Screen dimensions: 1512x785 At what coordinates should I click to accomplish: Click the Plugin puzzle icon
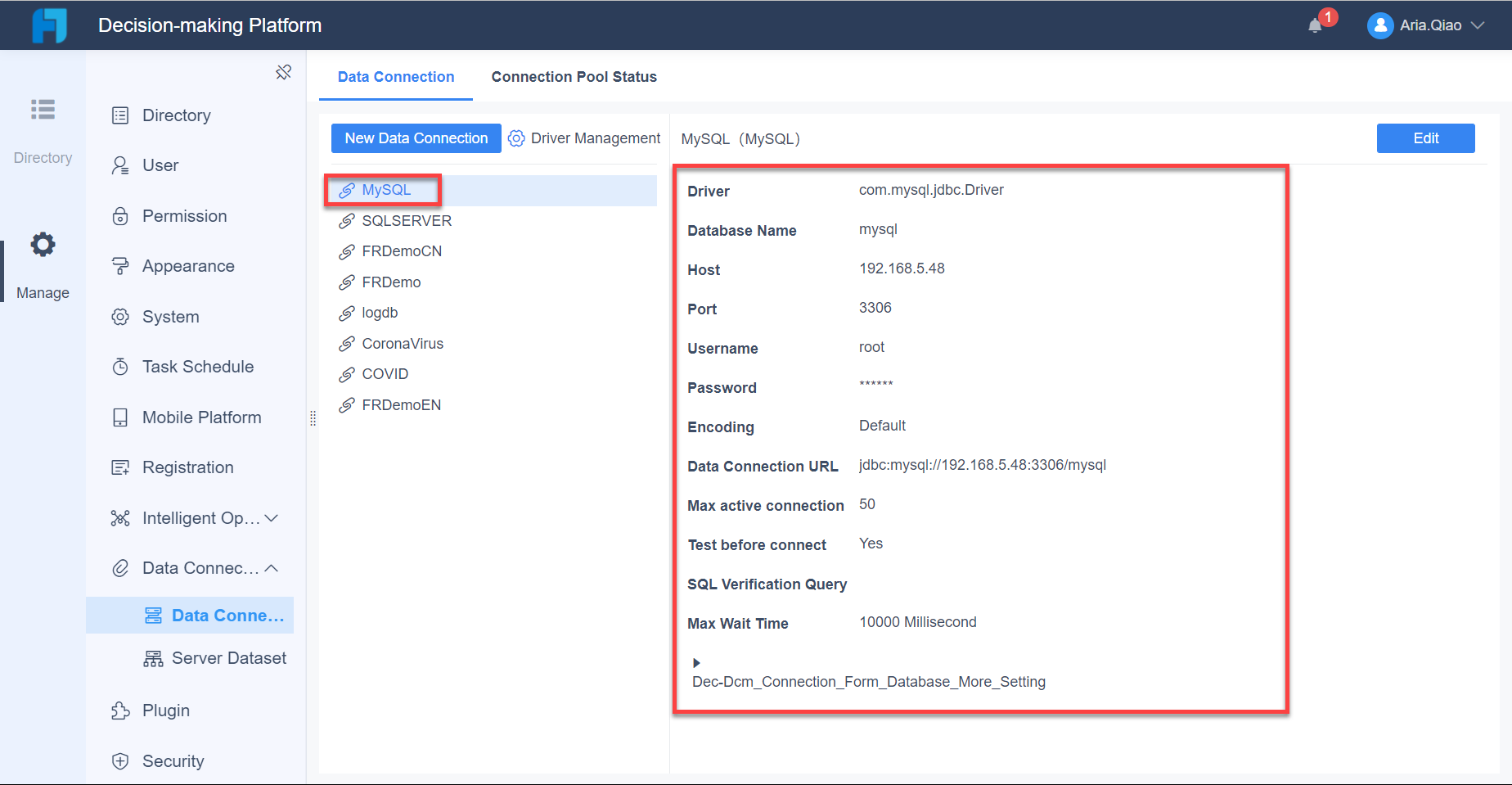coord(120,711)
